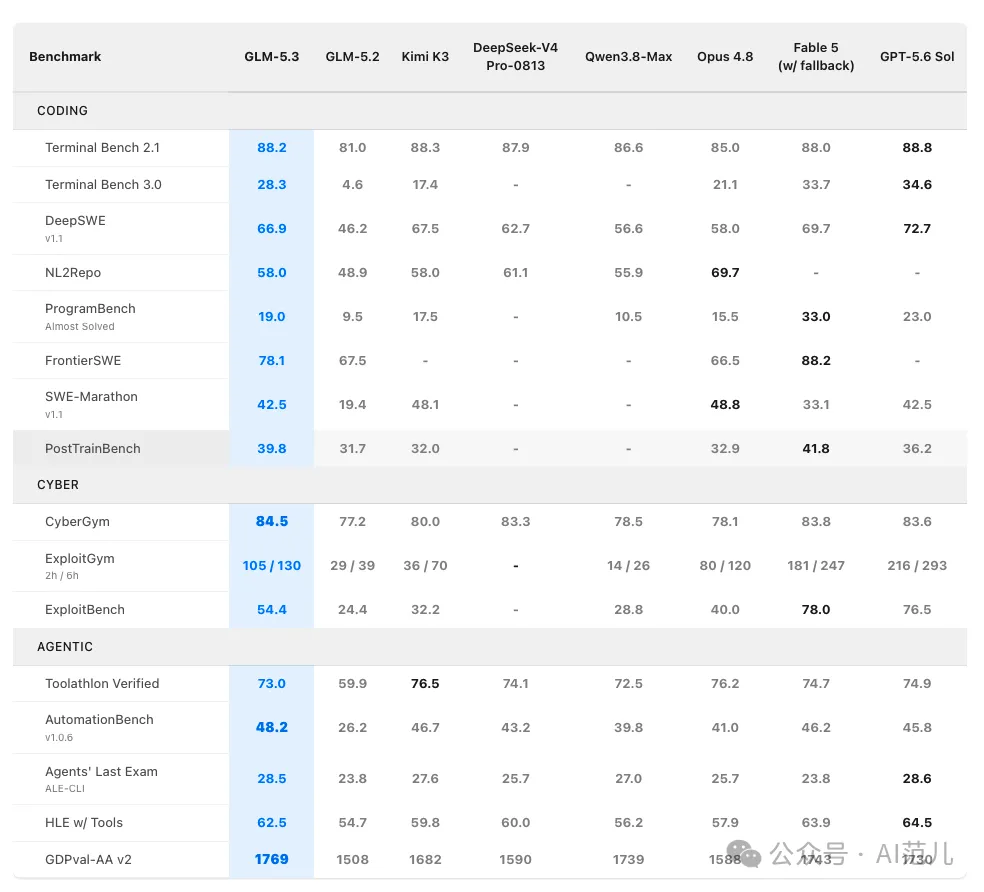Viewport: 984px width, 892px height.
Task: Click Kimi K3 score 48.1 for SWE-Marathon
Action: (425, 404)
